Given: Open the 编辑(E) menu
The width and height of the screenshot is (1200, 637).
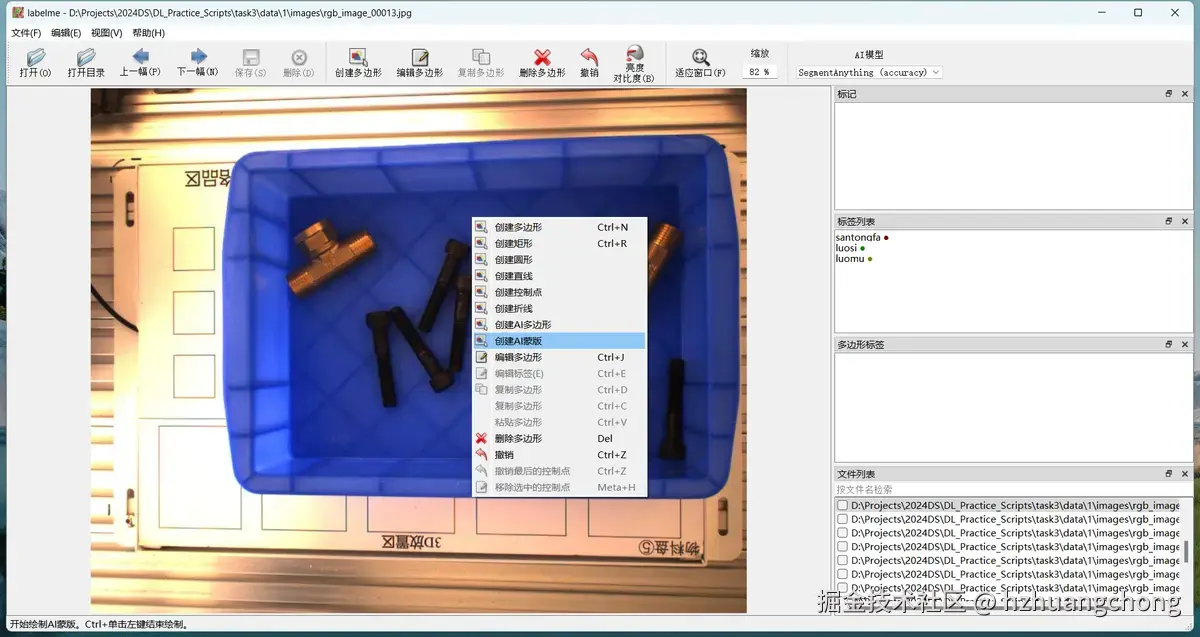Looking at the screenshot, I should pyautogui.click(x=66, y=33).
